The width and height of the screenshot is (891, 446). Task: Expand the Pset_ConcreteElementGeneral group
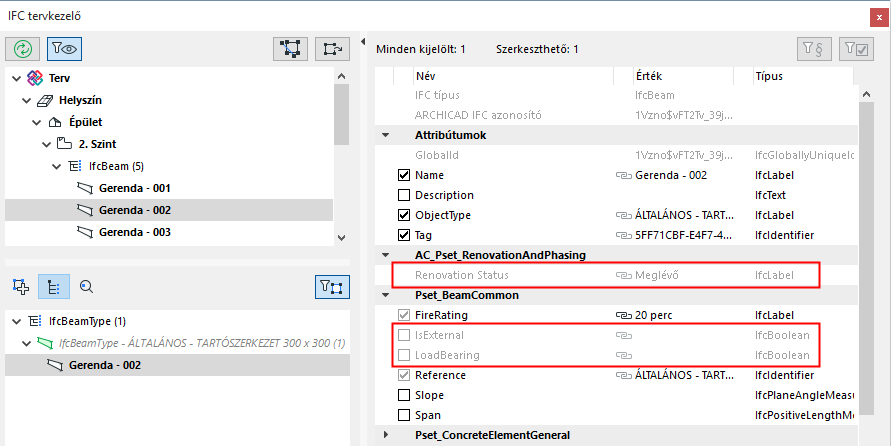click(x=385, y=435)
